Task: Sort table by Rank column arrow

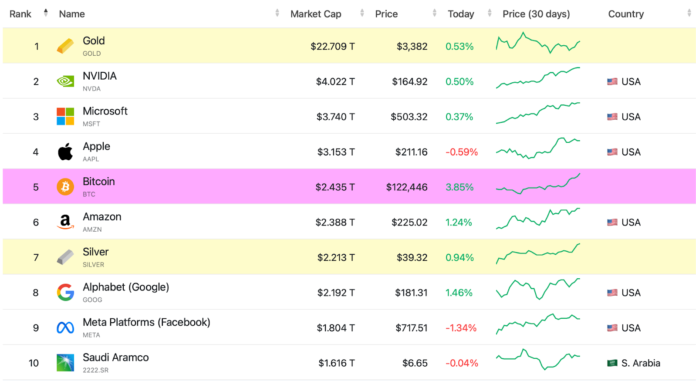Action: pyautogui.click(x=46, y=13)
